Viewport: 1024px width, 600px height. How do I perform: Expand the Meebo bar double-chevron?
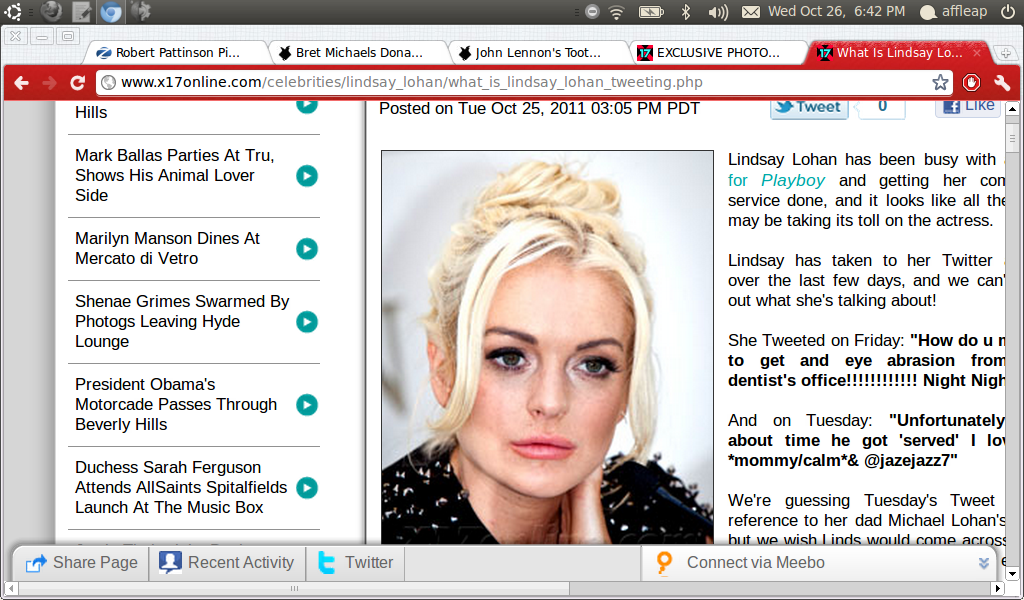(x=984, y=563)
